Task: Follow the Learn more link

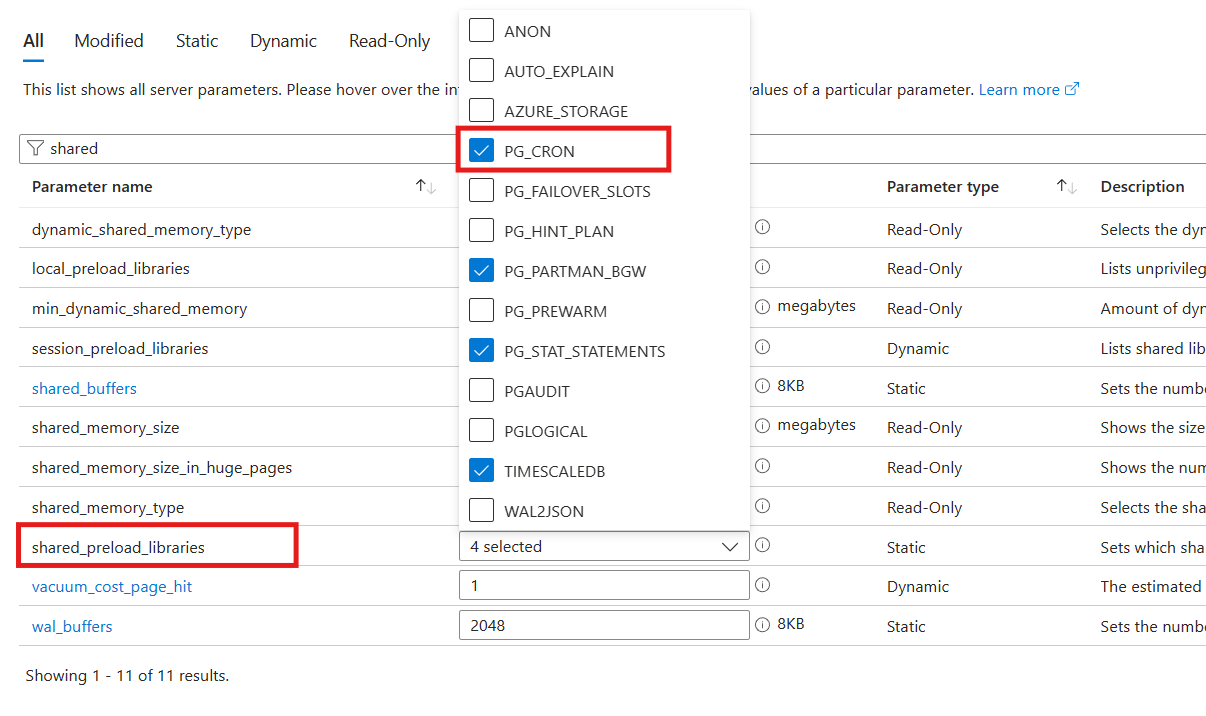Action: point(1021,89)
